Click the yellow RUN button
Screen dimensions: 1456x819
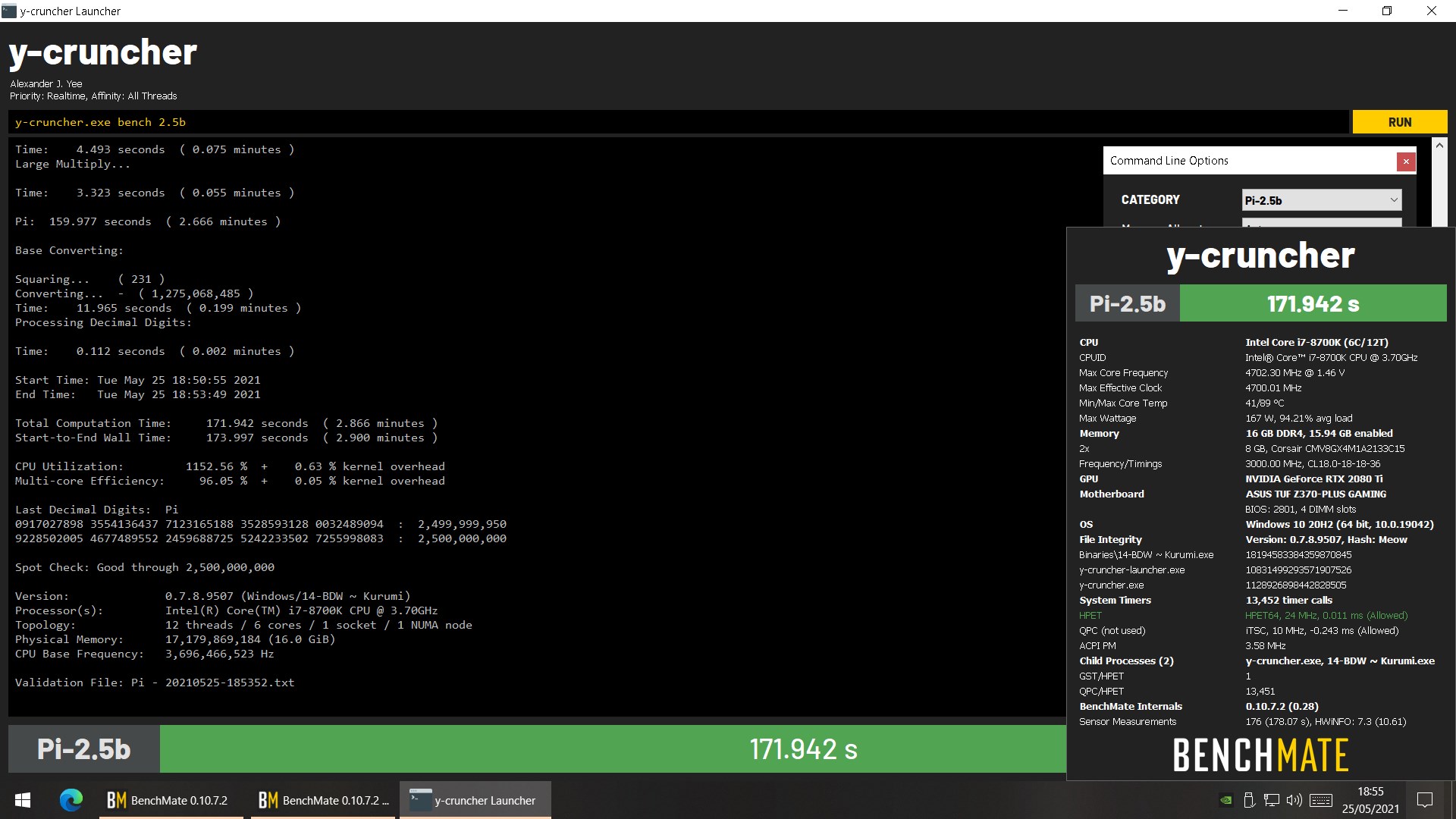(x=1399, y=122)
